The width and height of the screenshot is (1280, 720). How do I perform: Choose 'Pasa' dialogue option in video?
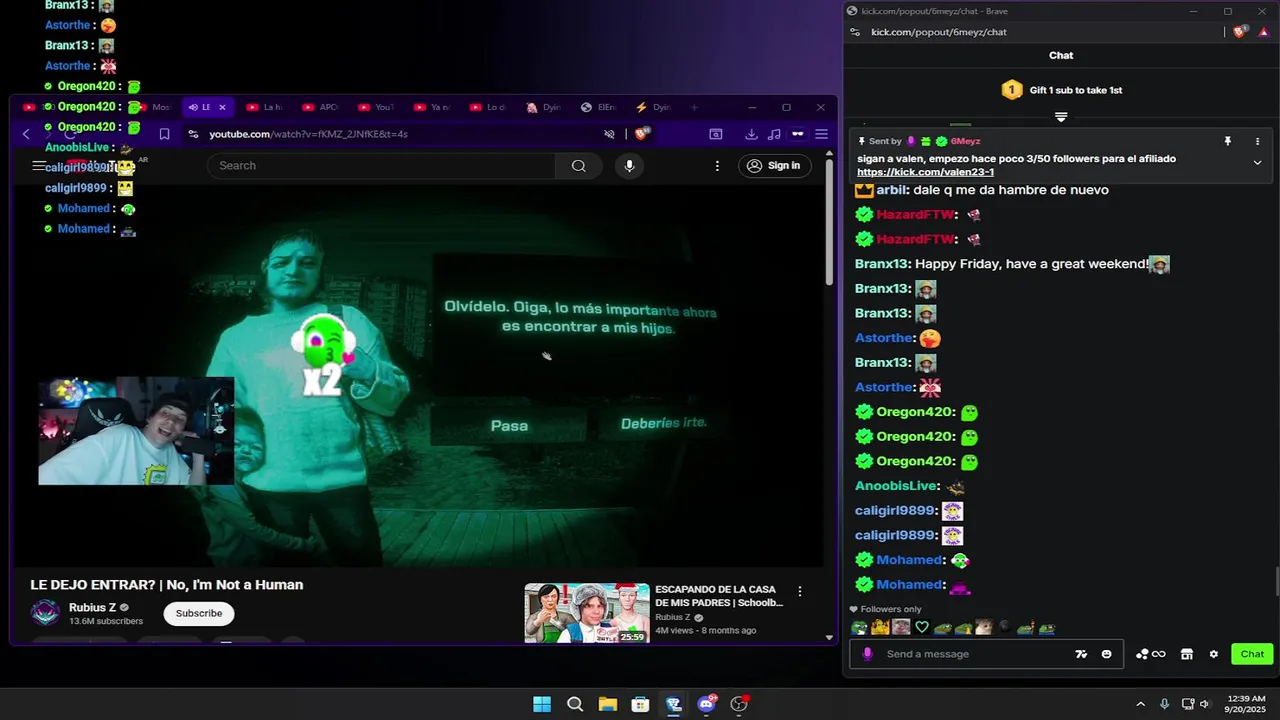point(509,426)
